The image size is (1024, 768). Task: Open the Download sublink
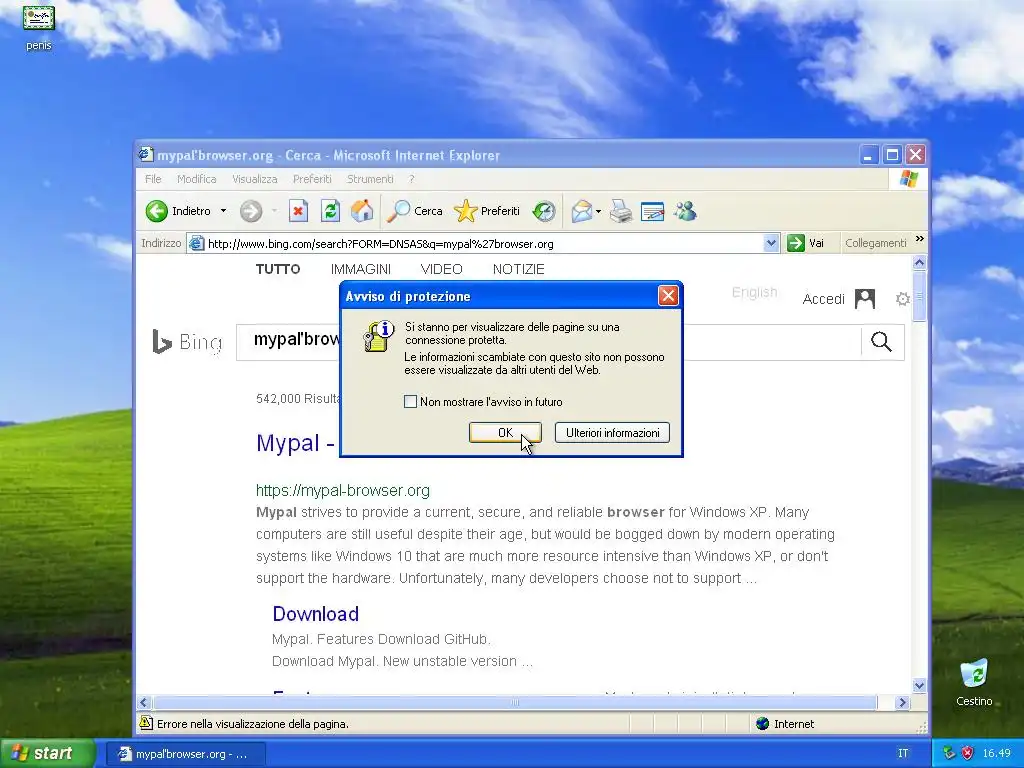point(315,614)
